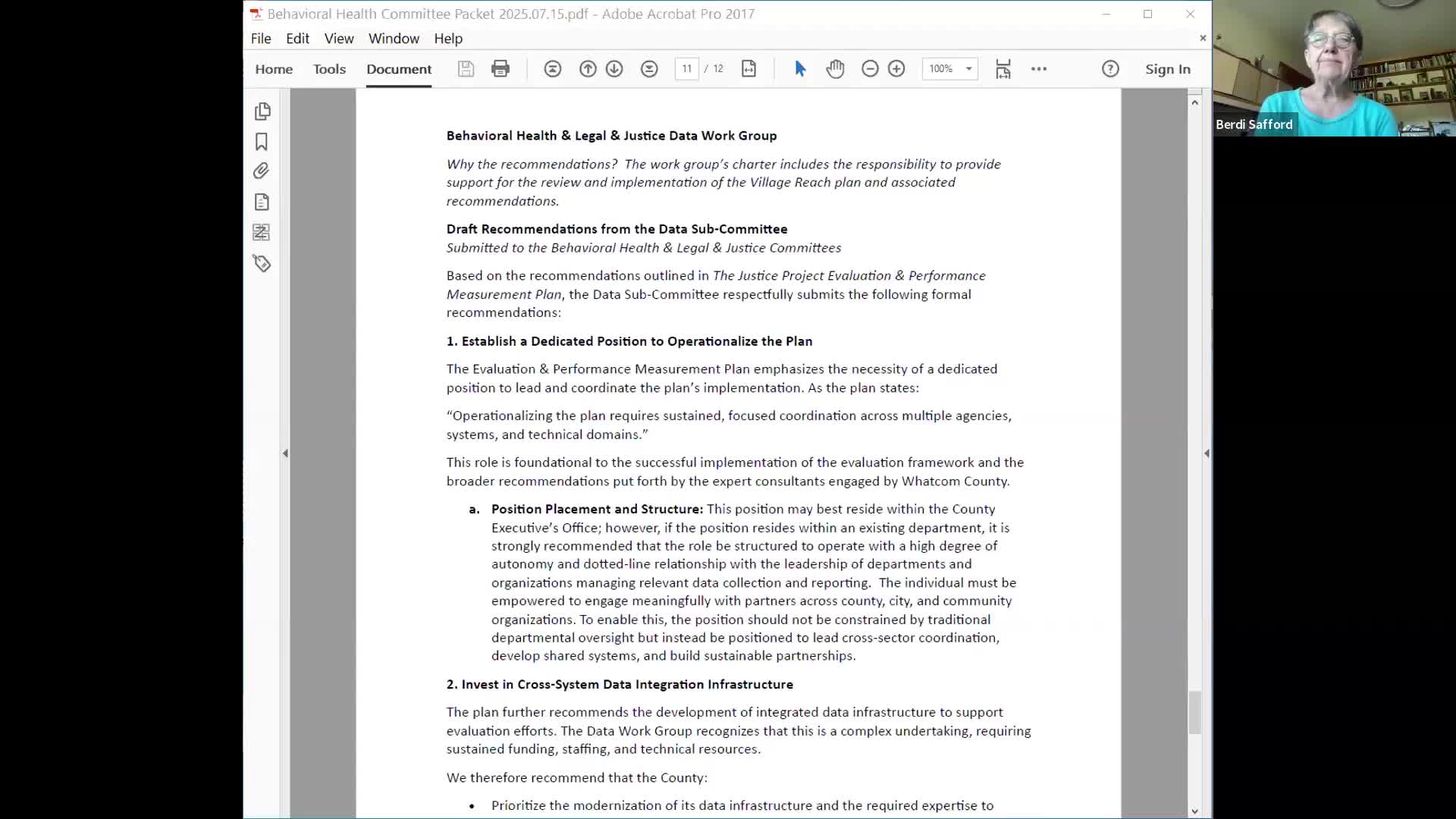Click the Home button
This screenshot has height=819, width=1456.
click(274, 69)
